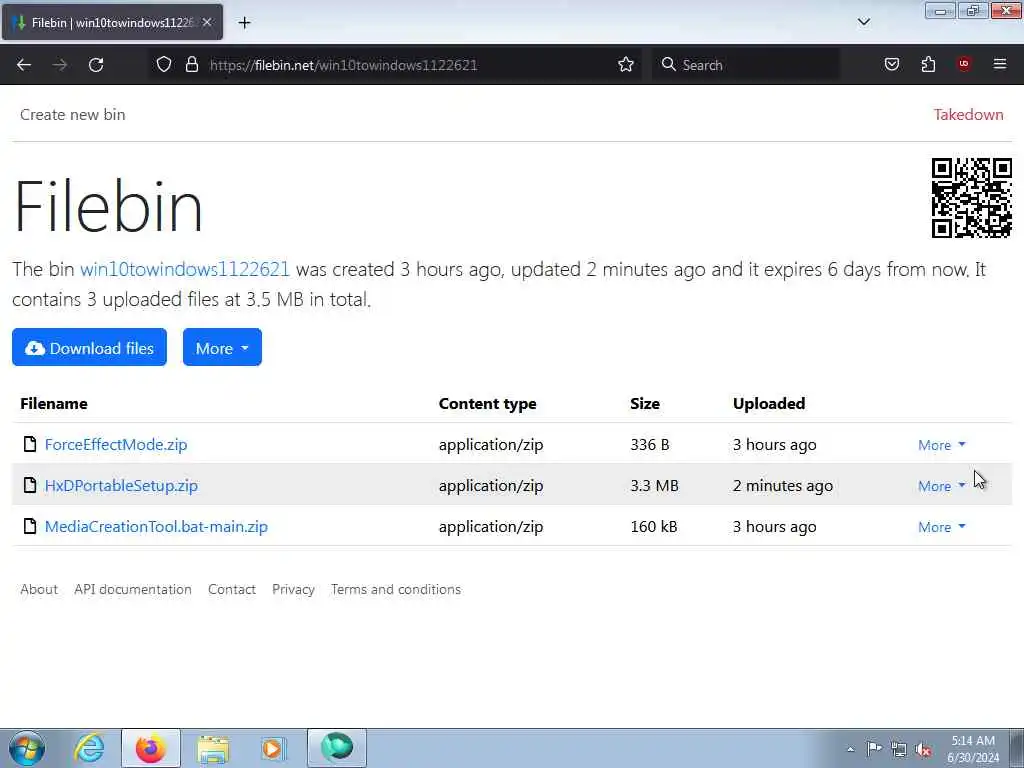Click the file icon beside MediaCreationTool.bat-main.zip
The image size is (1024, 768).
tap(29, 526)
